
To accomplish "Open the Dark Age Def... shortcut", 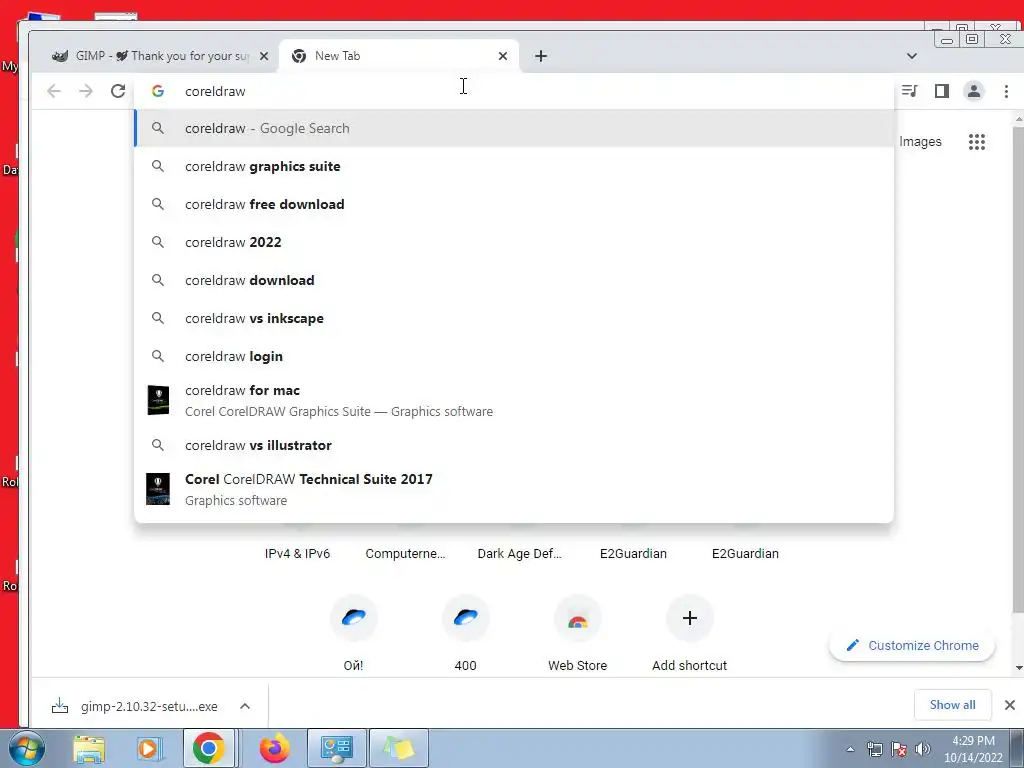I will pos(520,553).
